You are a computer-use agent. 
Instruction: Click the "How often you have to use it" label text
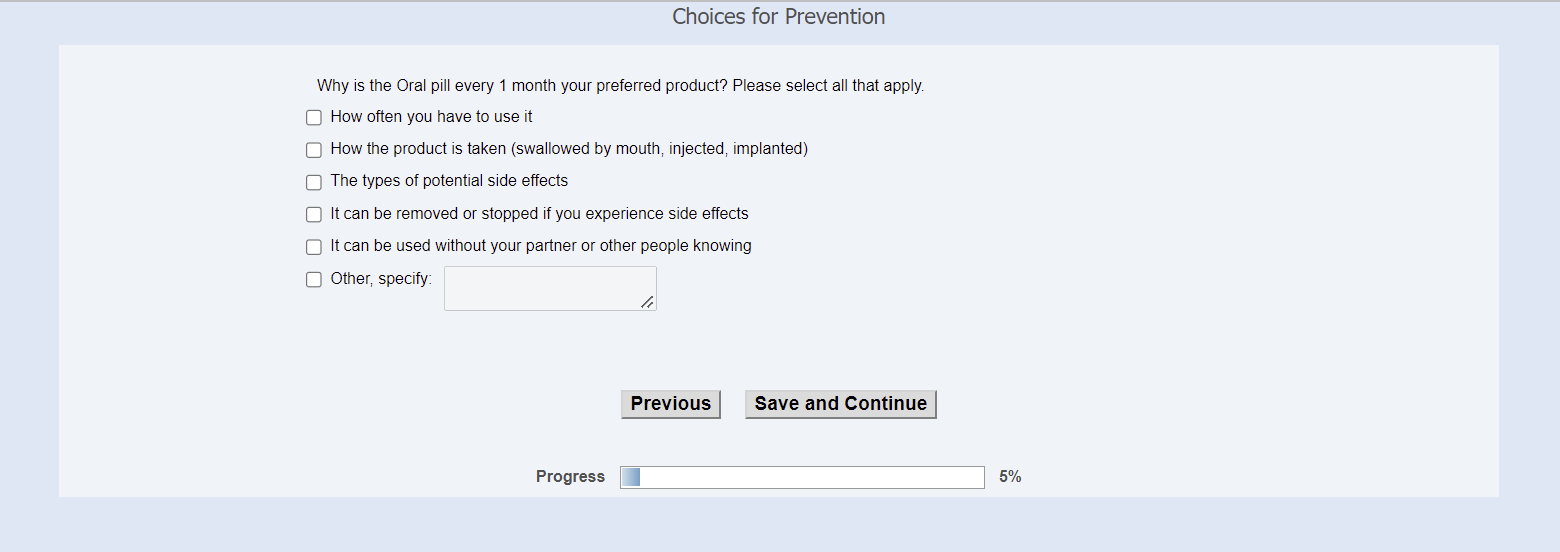431,117
